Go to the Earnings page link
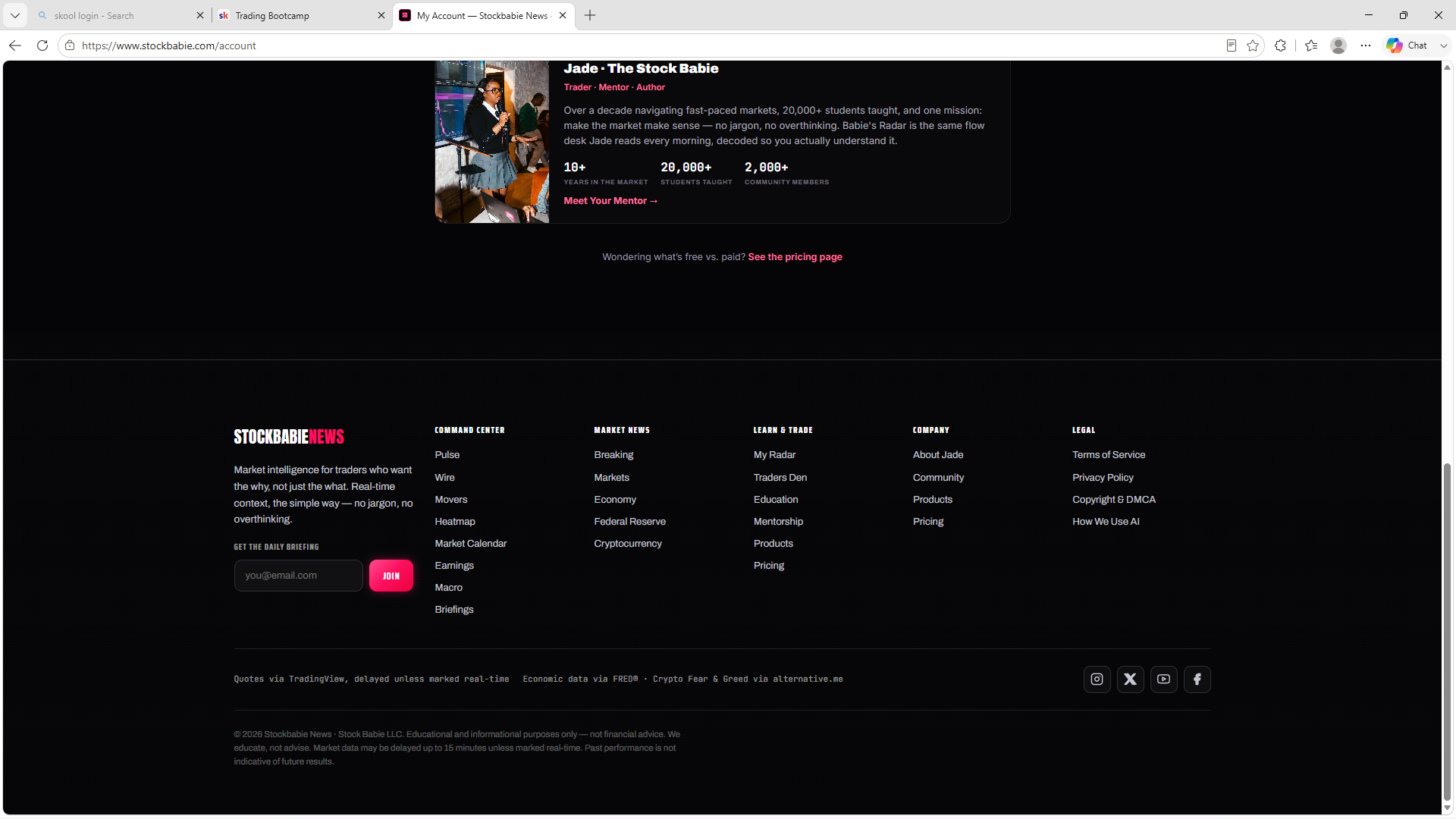 [x=454, y=566]
